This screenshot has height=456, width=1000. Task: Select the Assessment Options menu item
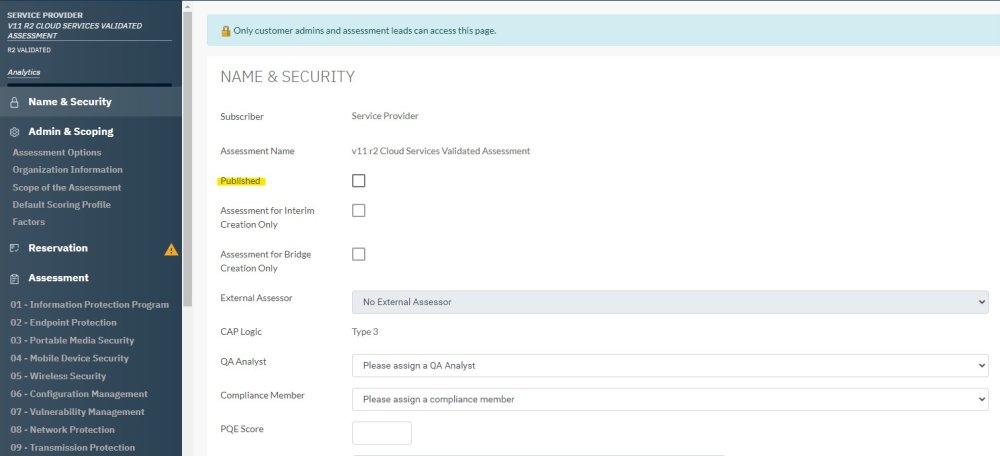(x=57, y=153)
